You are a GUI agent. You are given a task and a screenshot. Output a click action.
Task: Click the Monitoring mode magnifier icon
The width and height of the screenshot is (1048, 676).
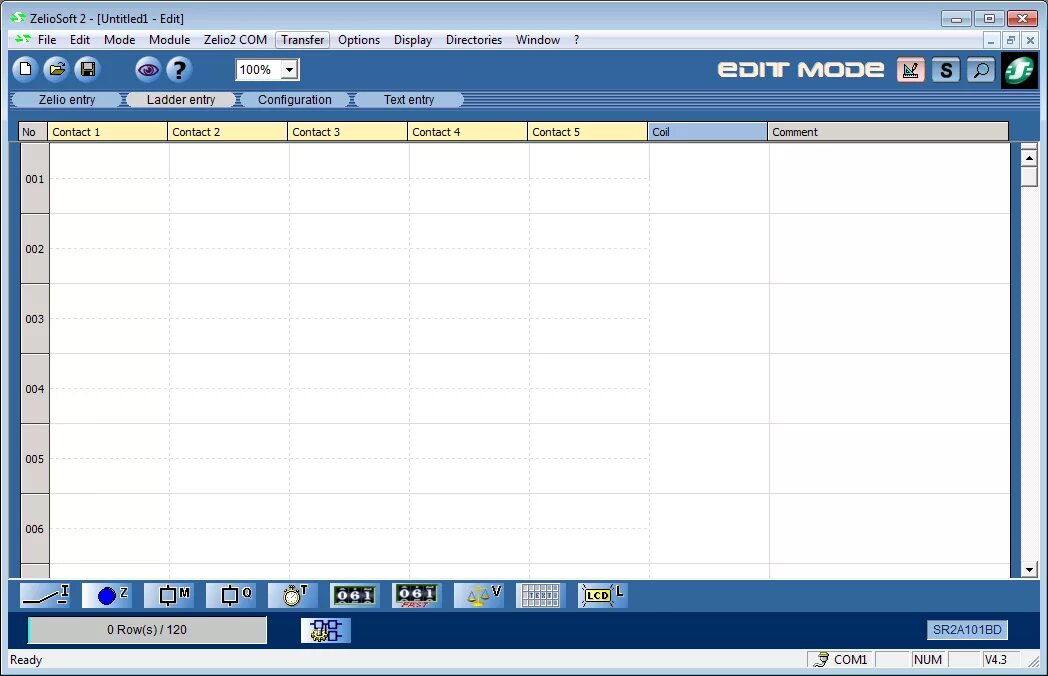click(x=981, y=70)
